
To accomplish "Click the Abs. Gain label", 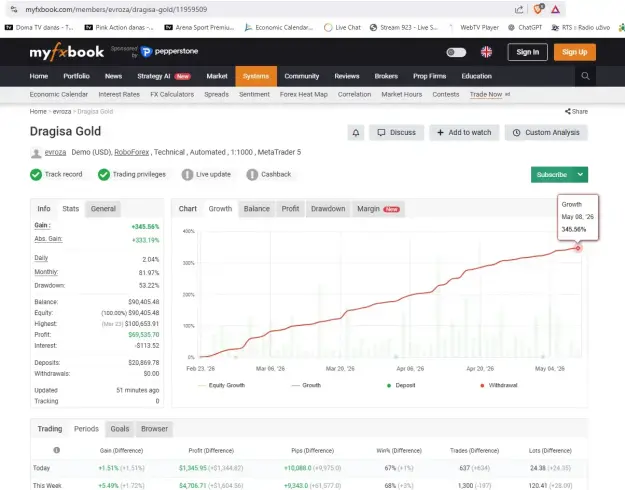I will [x=48, y=239].
